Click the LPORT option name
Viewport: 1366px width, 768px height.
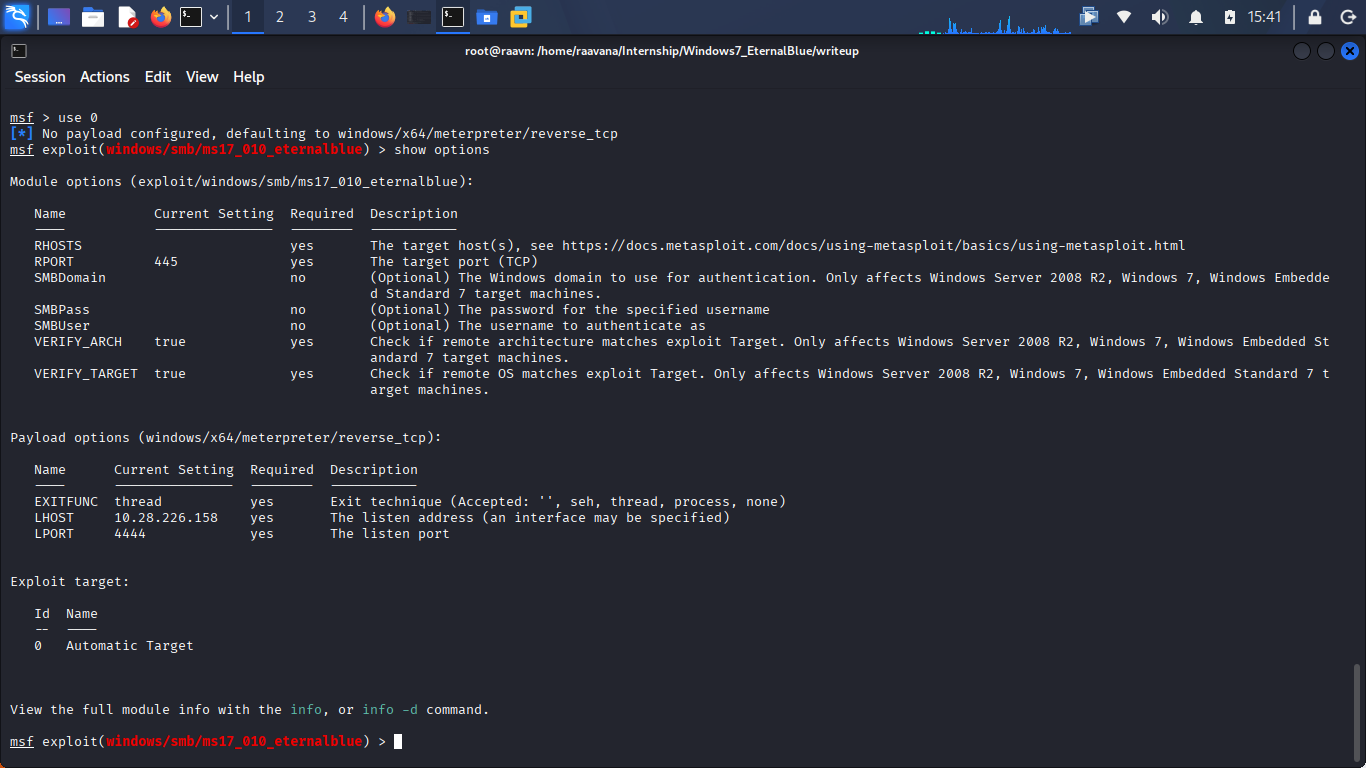pyautogui.click(x=54, y=534)
